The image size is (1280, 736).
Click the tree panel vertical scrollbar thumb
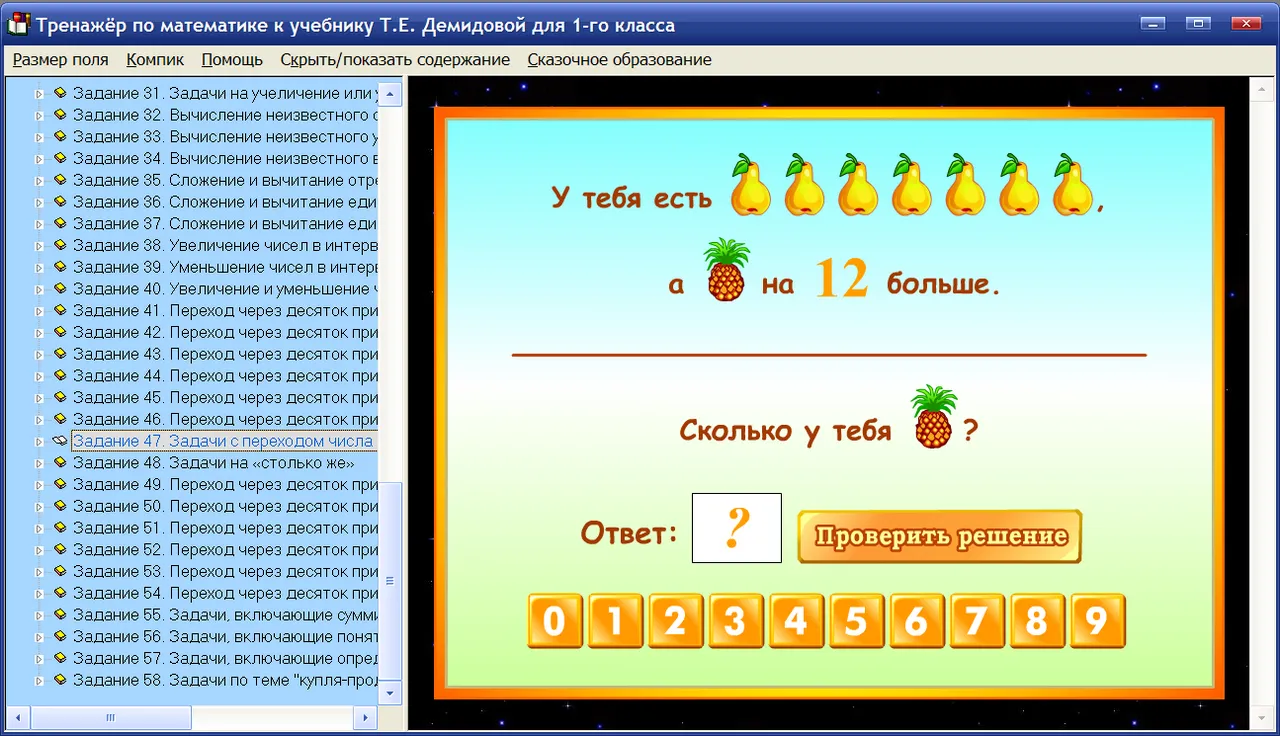tap(391, 581)
